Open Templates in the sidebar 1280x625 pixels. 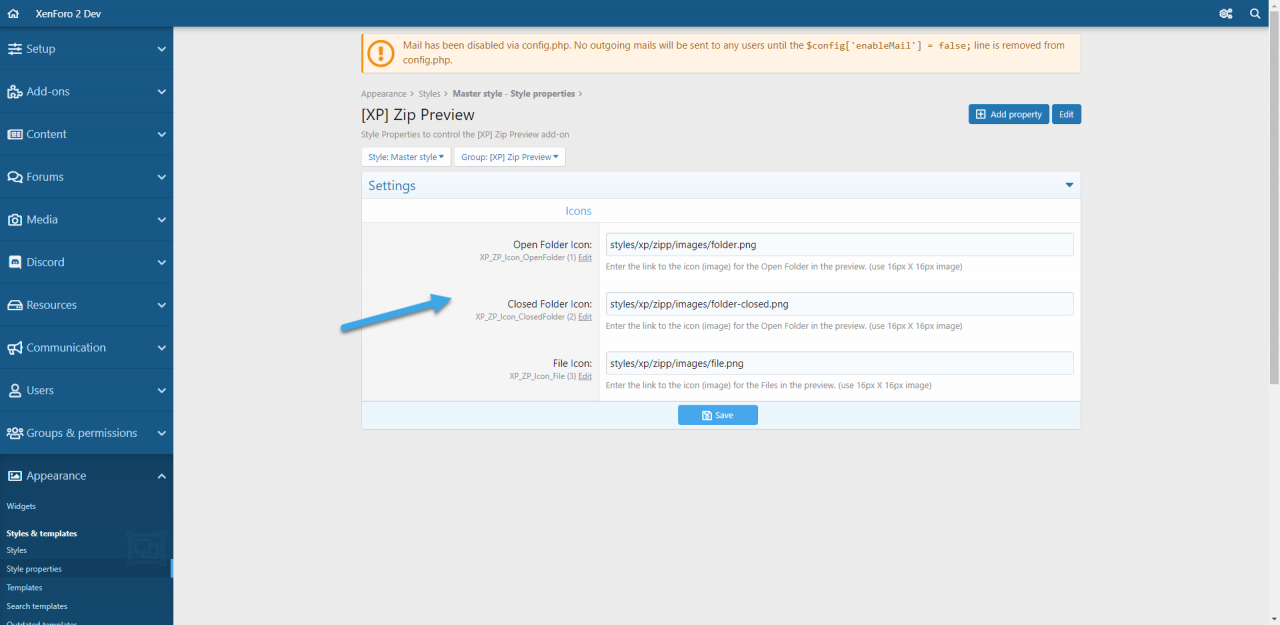pyautogui.click(x=24, y=588)
